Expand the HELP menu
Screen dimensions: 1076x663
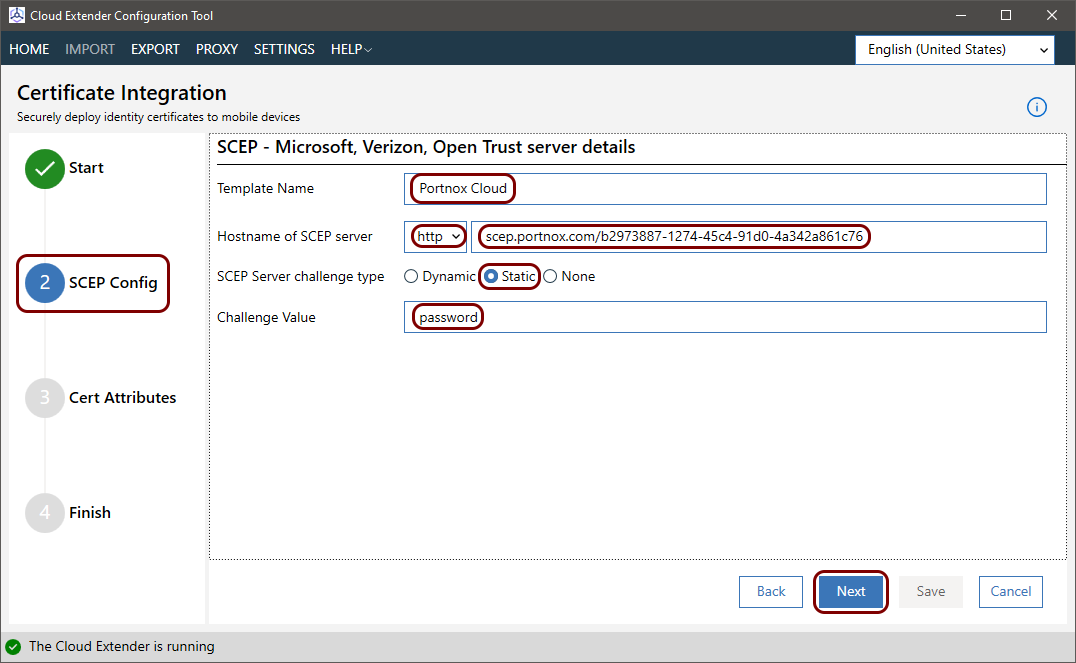pyautogui.click(x=351, y=49)
